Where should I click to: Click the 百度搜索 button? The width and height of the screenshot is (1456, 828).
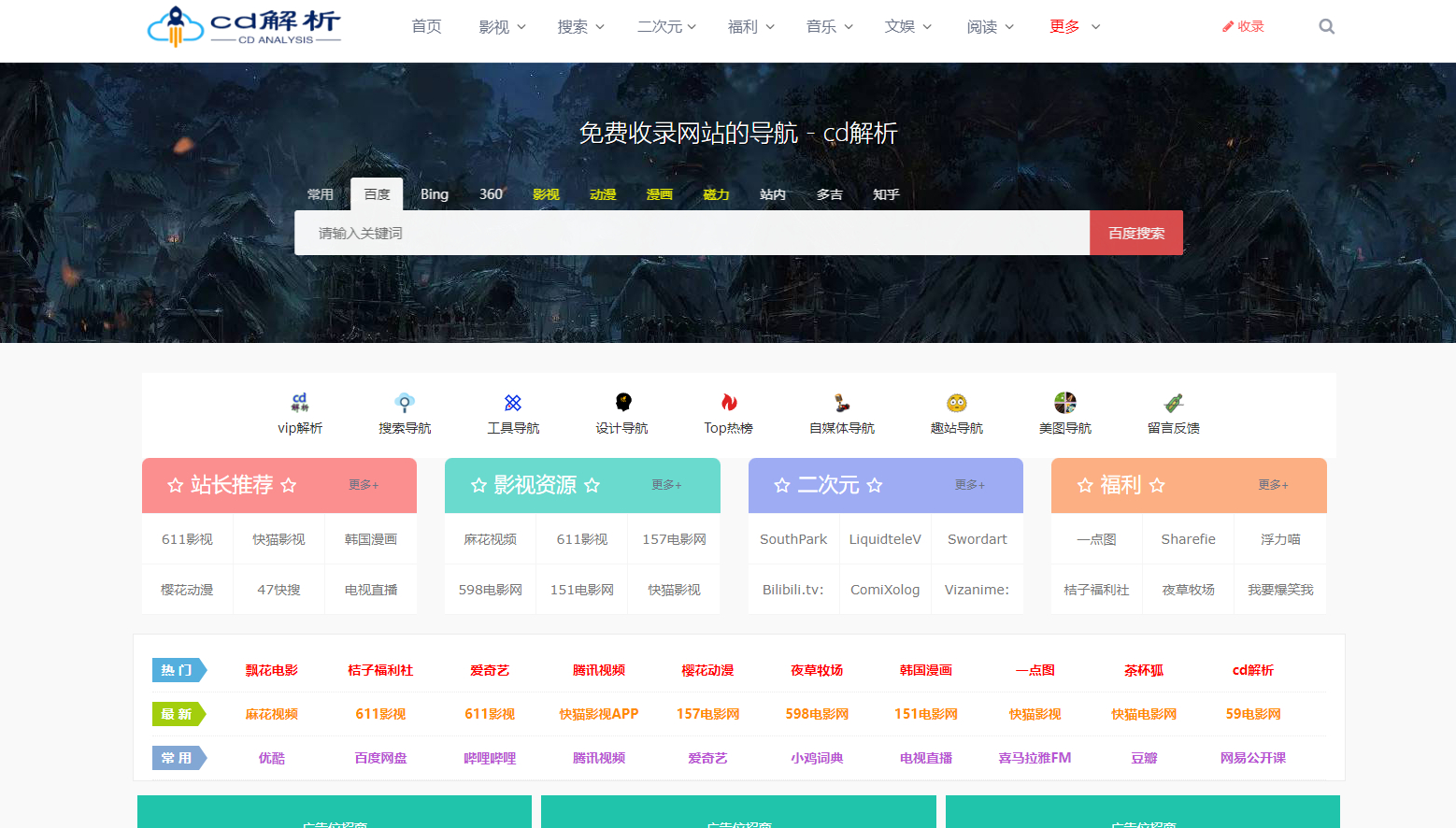pyautogui.click(x=1136, y=233)
